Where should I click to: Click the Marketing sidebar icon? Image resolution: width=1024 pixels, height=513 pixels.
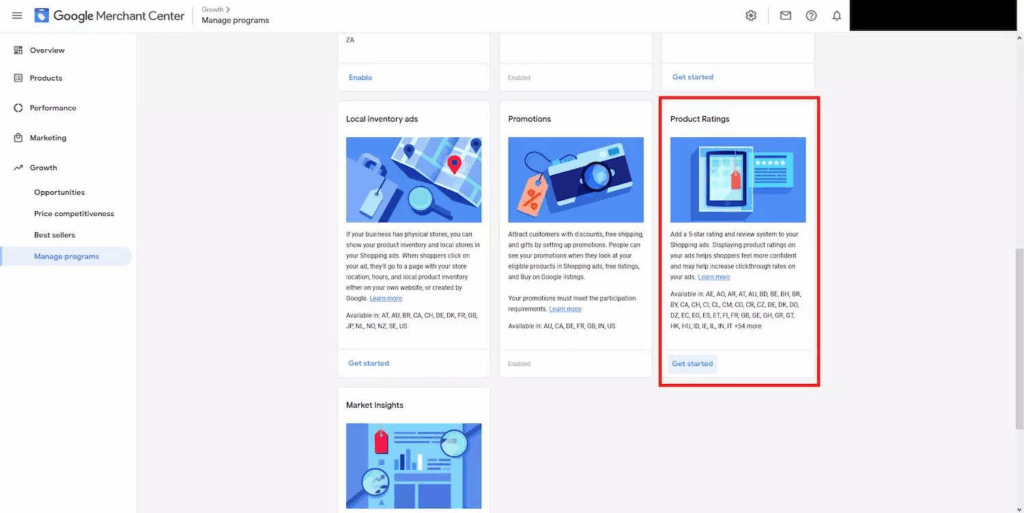18,138
